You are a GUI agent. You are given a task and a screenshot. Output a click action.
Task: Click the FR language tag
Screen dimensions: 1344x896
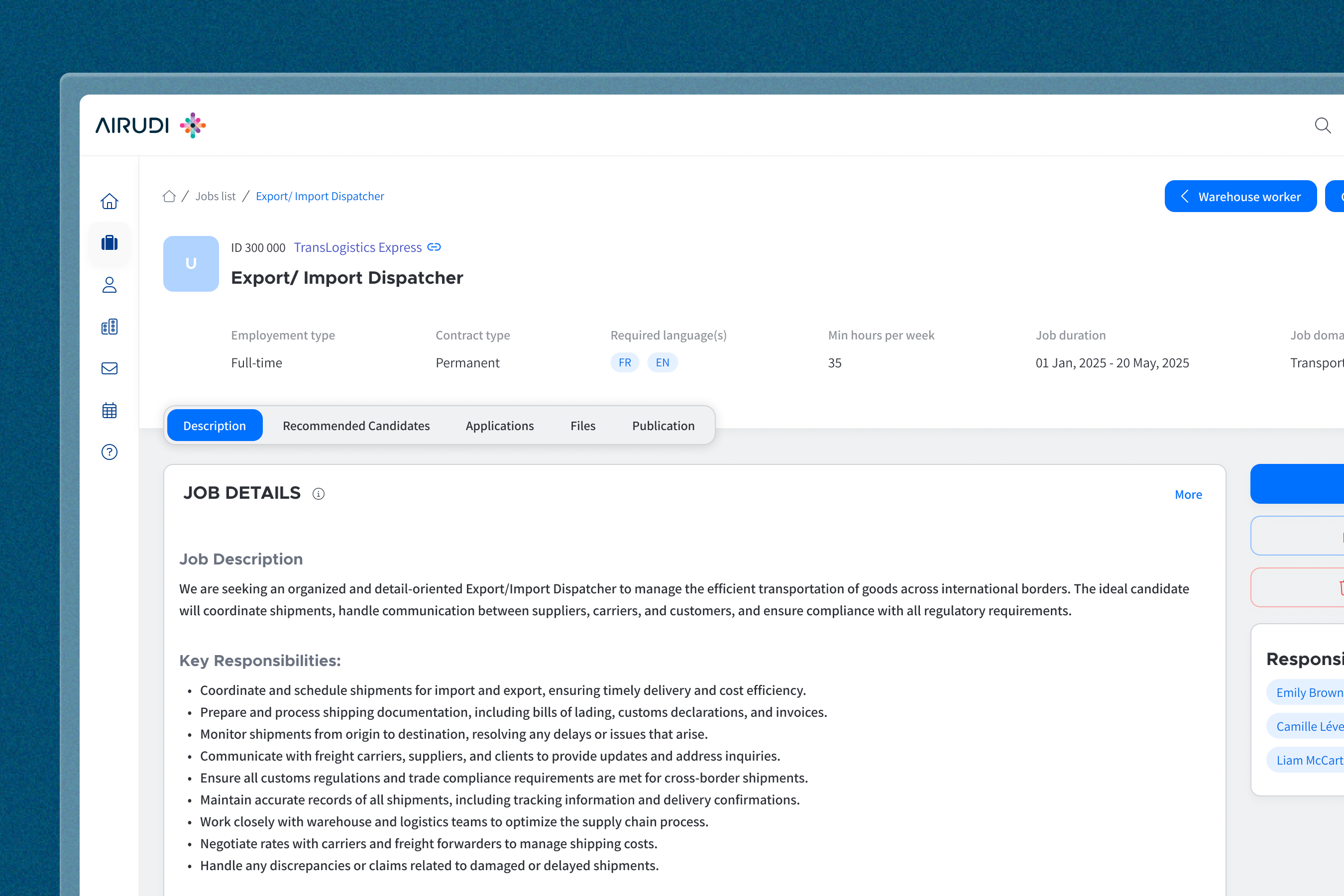[625, 363]
